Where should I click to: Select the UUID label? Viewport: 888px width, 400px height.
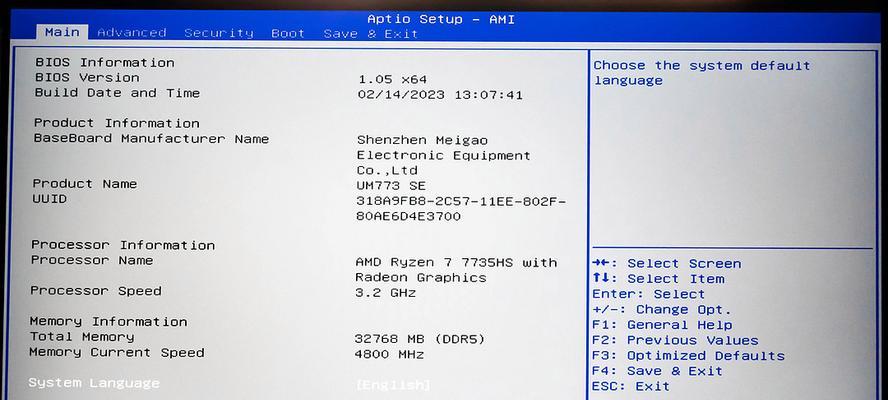[x=49, y=199]
